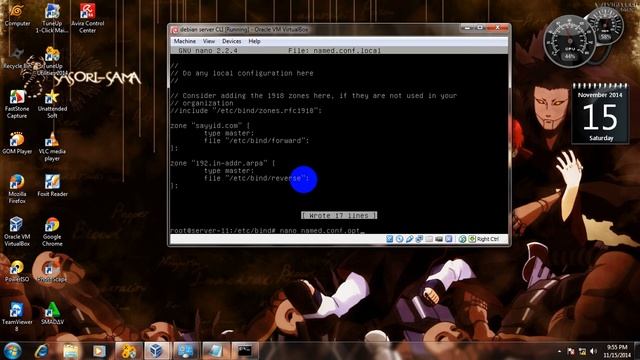Open Google Chrome desktop shortcut
640x360 pixels.
pyautogui.click(x=52, y=232)
